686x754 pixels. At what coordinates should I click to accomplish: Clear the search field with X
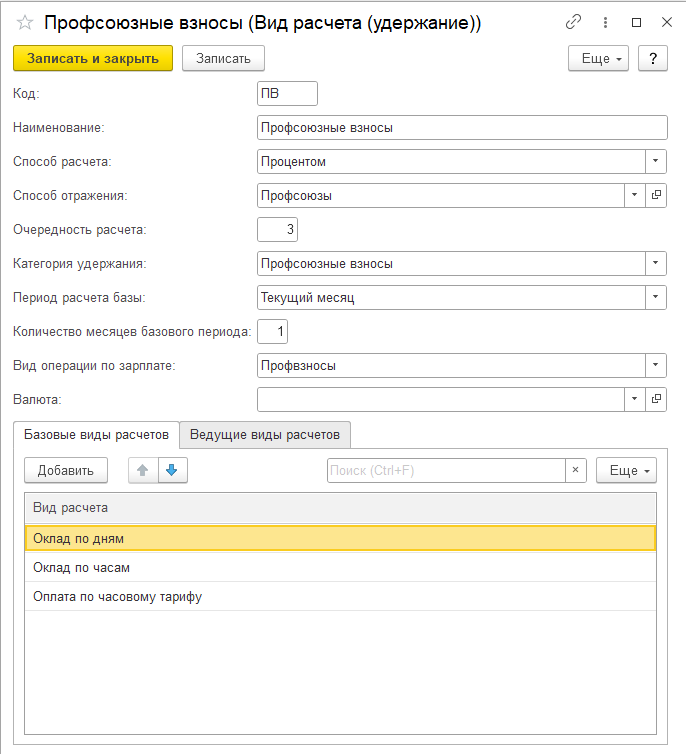[x=575, y=470]
